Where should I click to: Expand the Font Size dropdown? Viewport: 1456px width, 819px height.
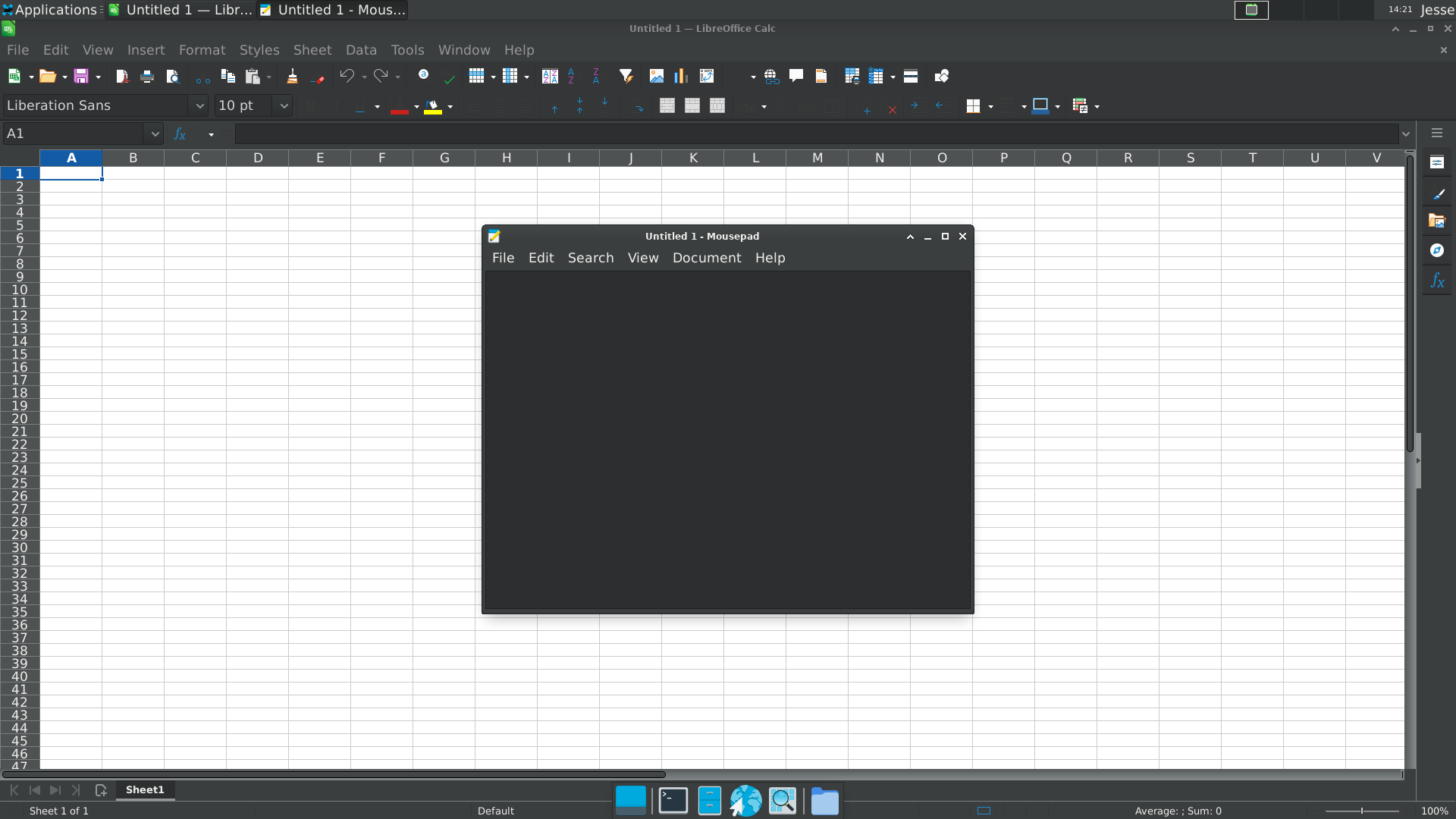pyautogui.click(x=284, y=105)
